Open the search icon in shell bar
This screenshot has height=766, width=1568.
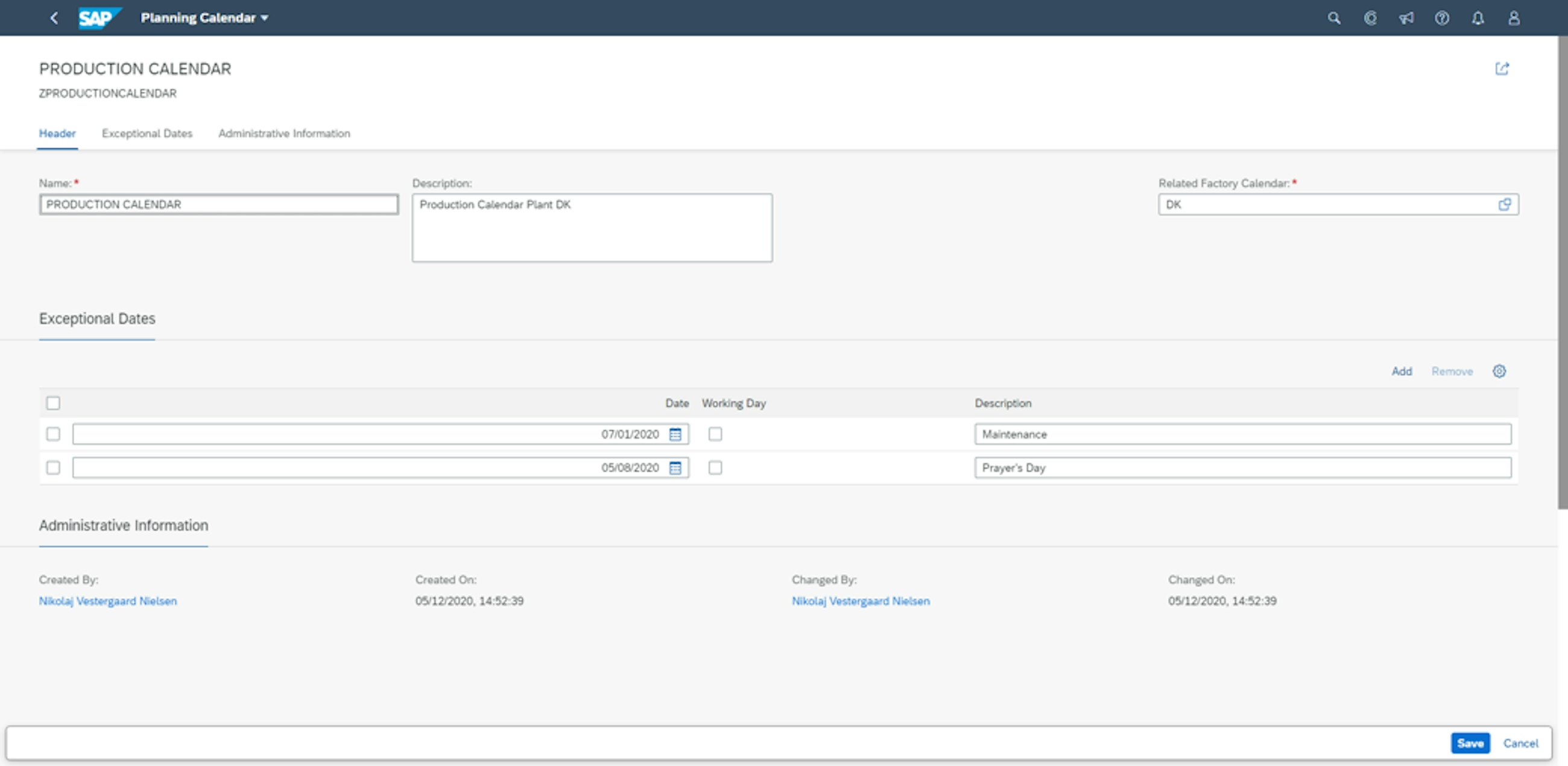click(x=1333, y=18)
